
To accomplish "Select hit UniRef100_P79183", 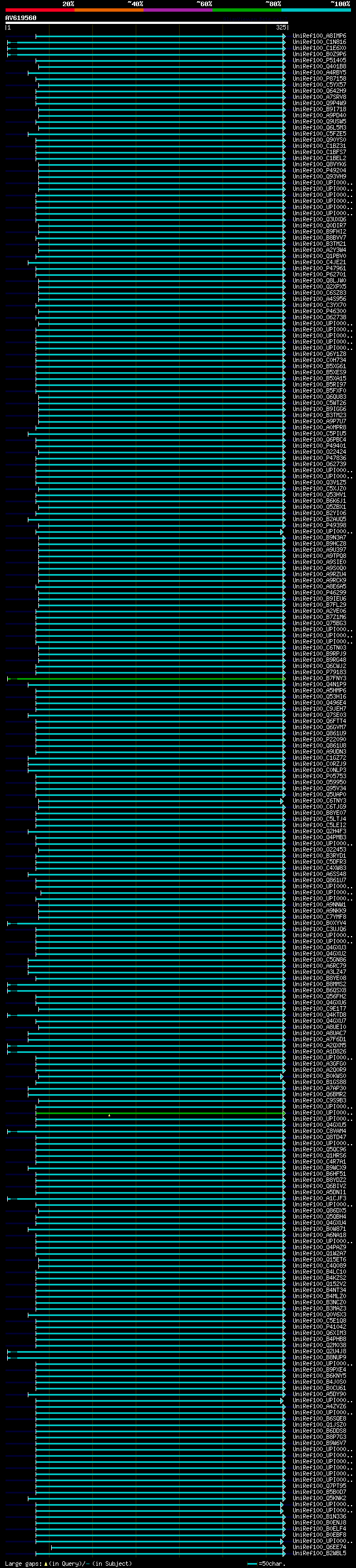I will 319,672.
